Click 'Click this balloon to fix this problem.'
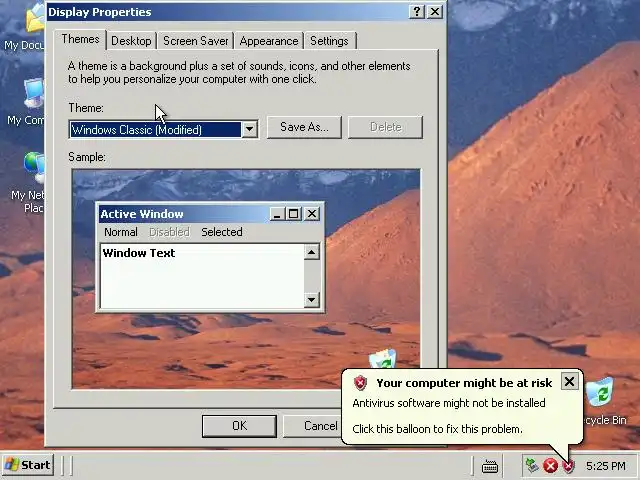 coord(437,429)
